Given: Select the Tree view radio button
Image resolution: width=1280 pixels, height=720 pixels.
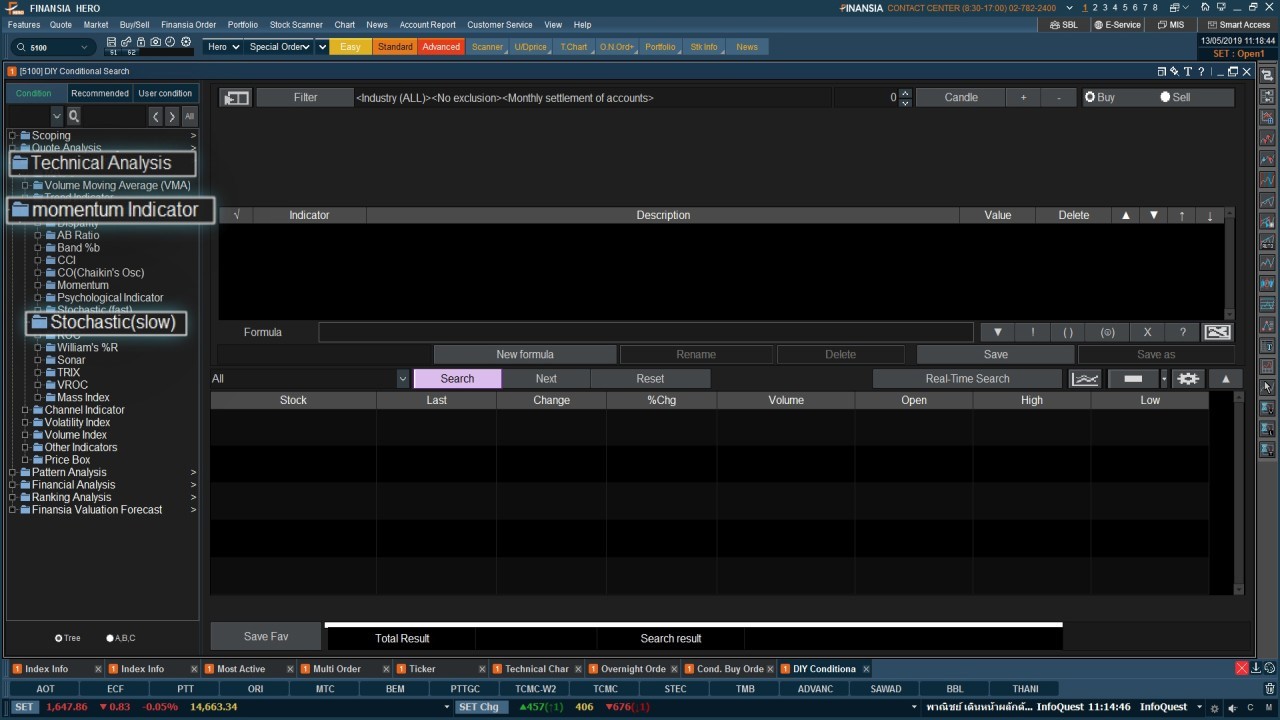Looking at the screenshot, I should (x=59, y=638).
